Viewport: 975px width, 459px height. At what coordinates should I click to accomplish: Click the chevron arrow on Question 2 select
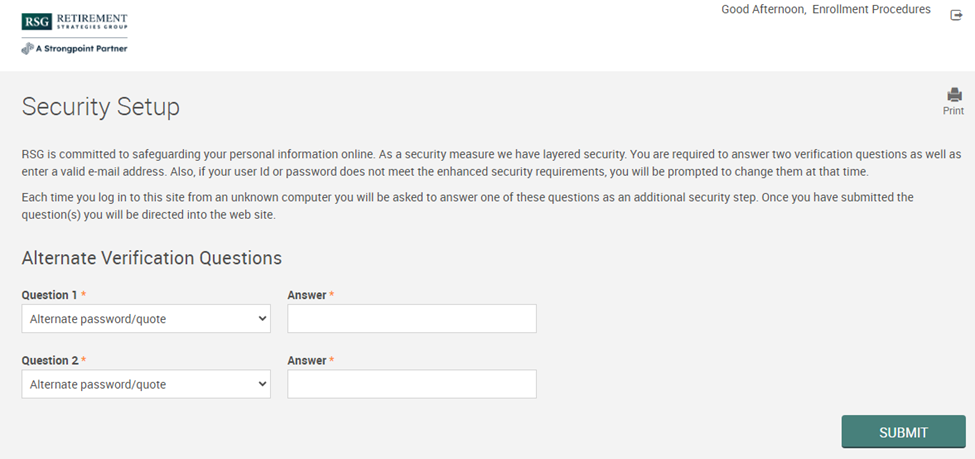262,384
